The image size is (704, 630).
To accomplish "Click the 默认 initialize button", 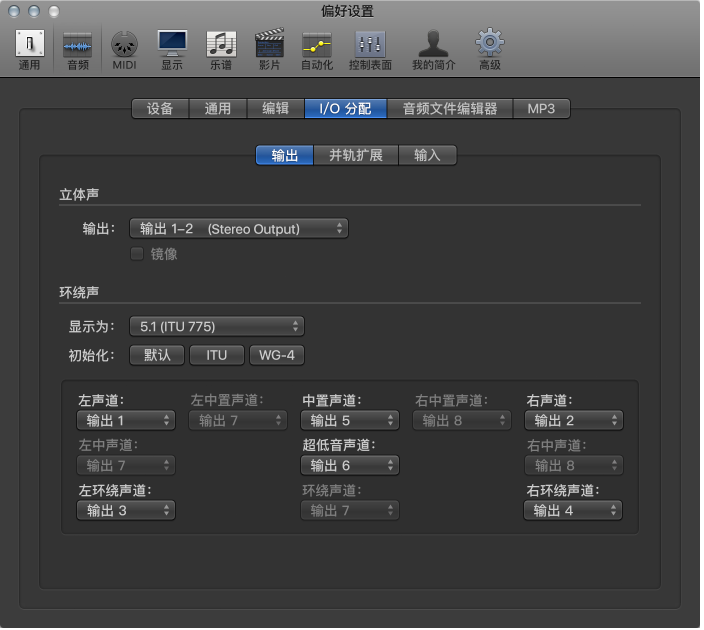I will click(x=157, y=355).
